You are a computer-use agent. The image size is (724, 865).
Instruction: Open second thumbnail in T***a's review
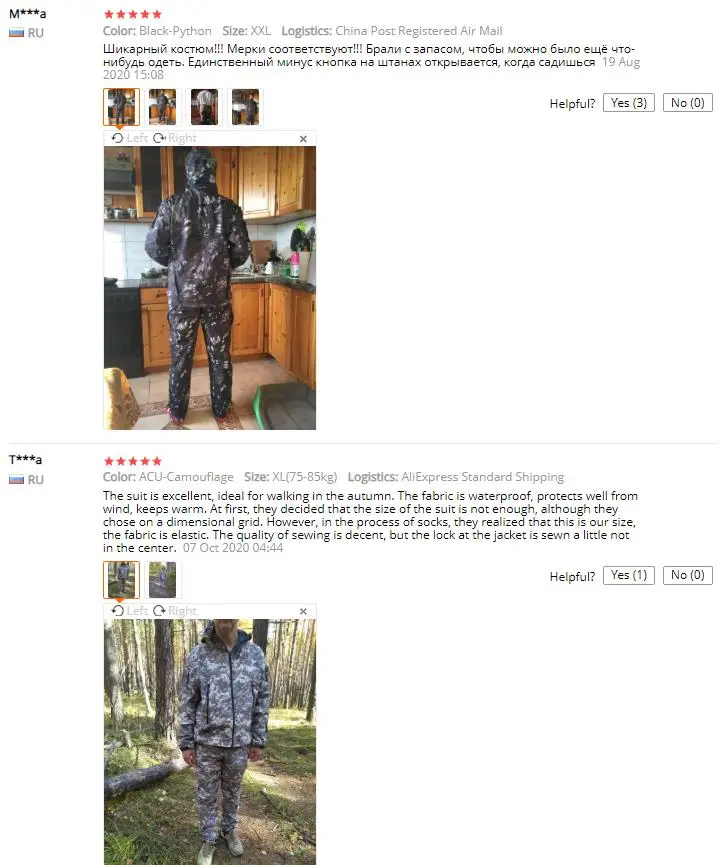163,580
